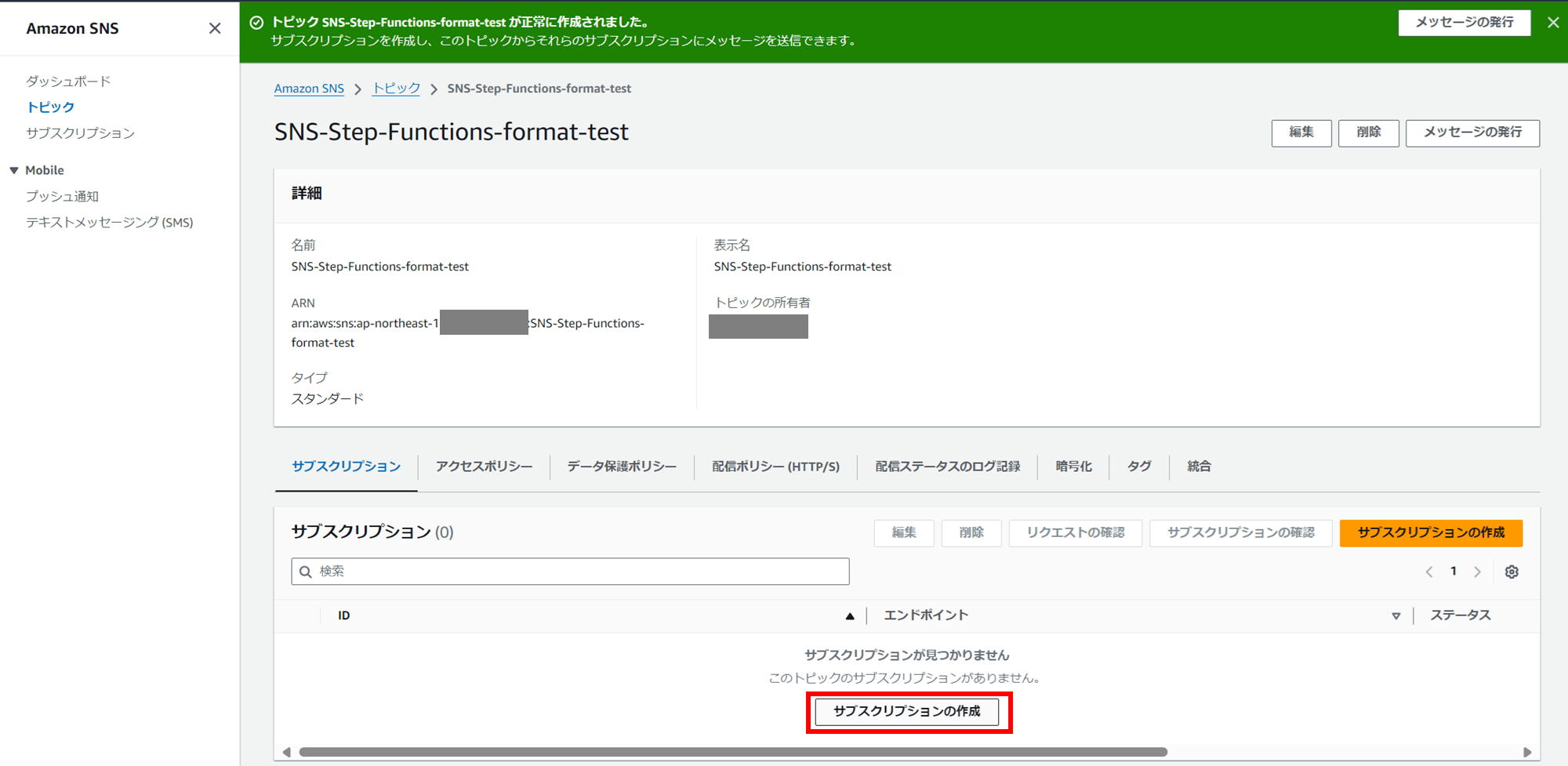Sort by endpoint column arrow

[1396, 616]
